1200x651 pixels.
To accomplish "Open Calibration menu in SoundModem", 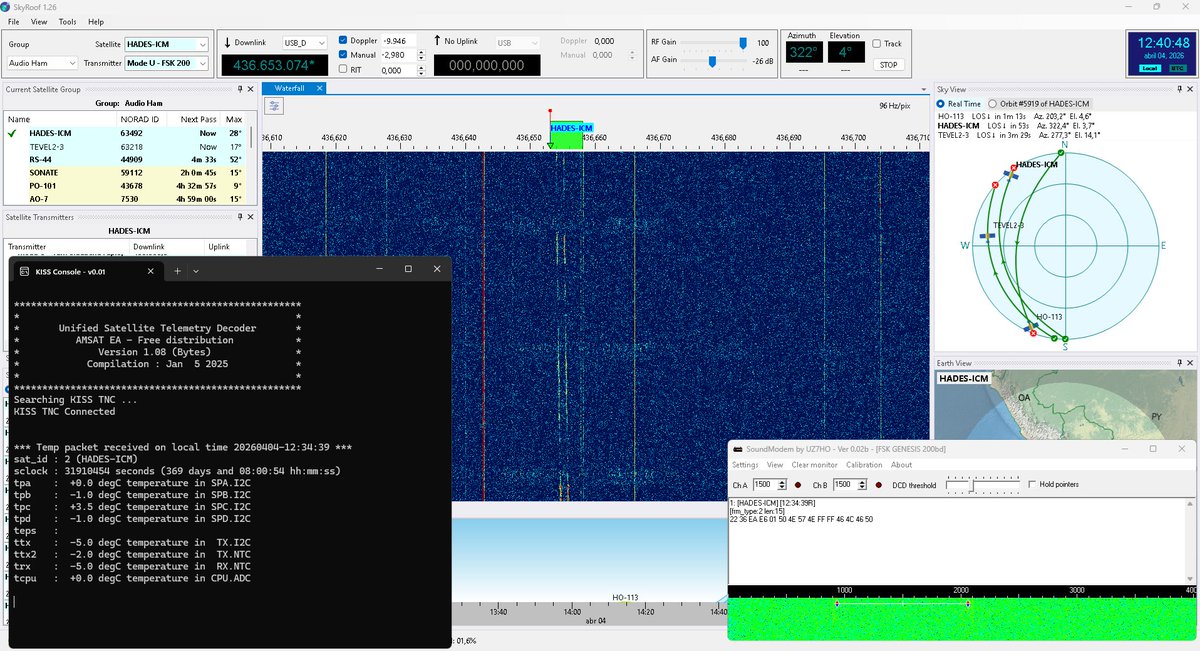I will [864, 465].
